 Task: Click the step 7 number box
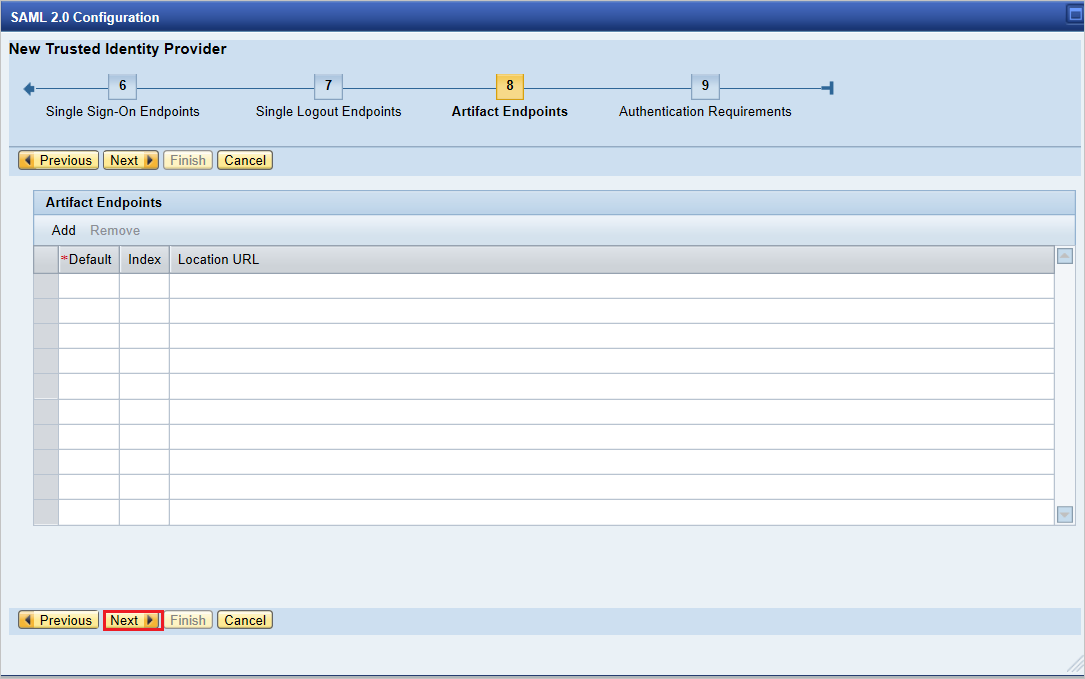328,86
